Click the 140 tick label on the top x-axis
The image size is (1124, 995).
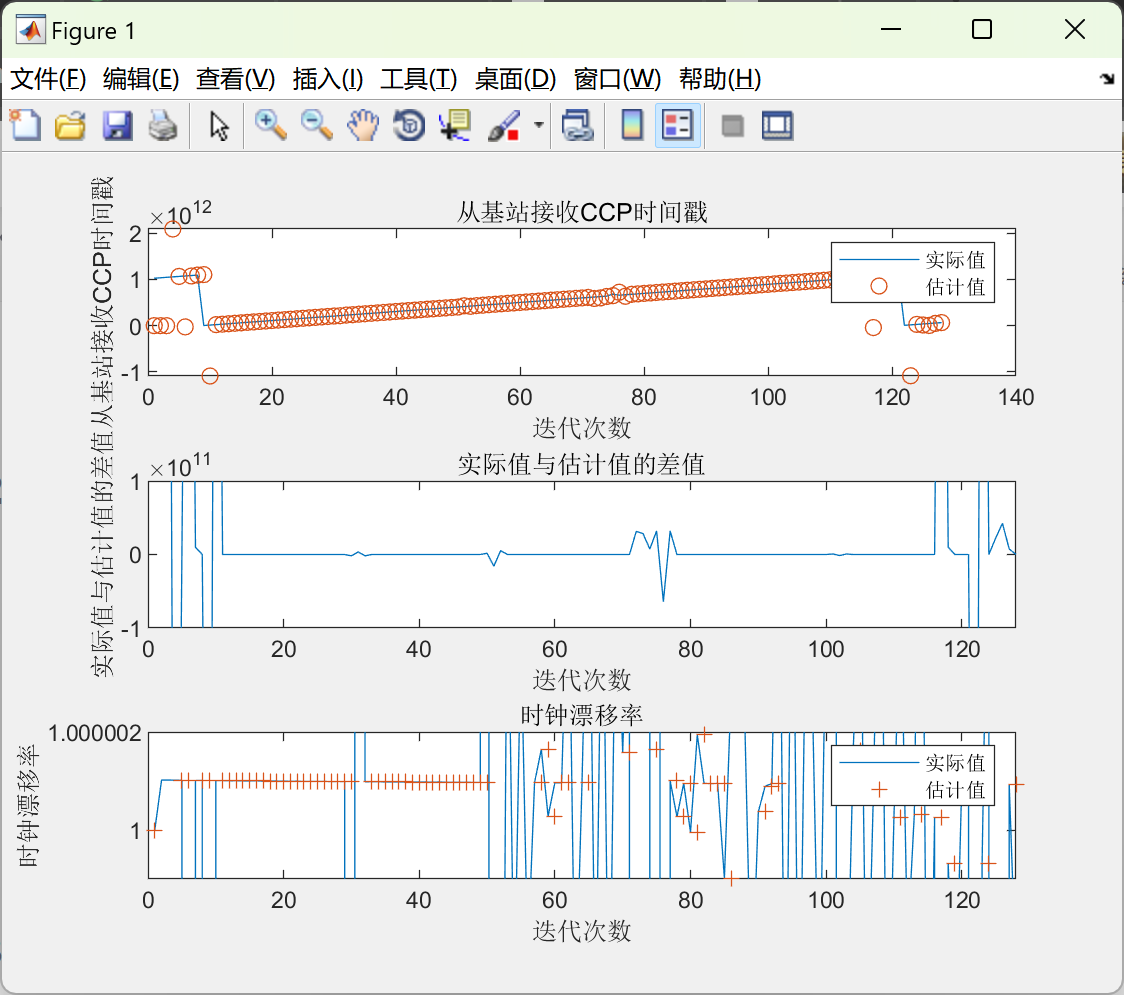coord(1016,397)
